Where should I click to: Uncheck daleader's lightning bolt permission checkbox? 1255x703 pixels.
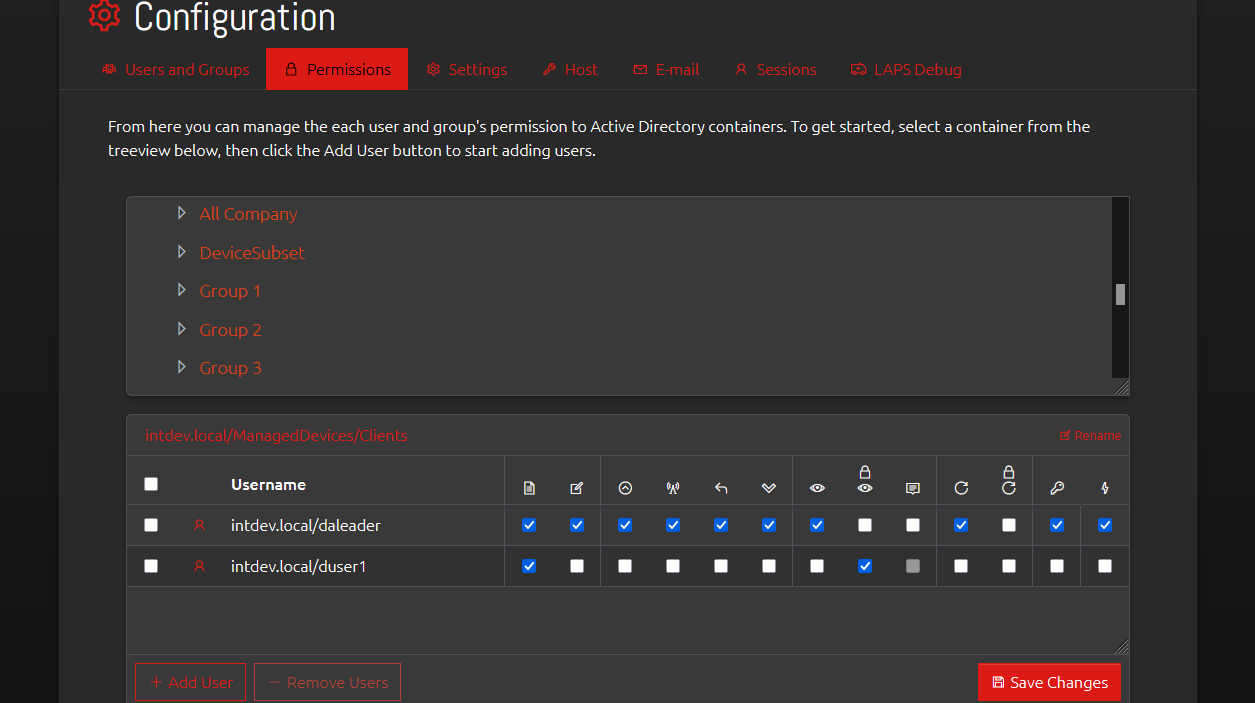pos(1105,525)
